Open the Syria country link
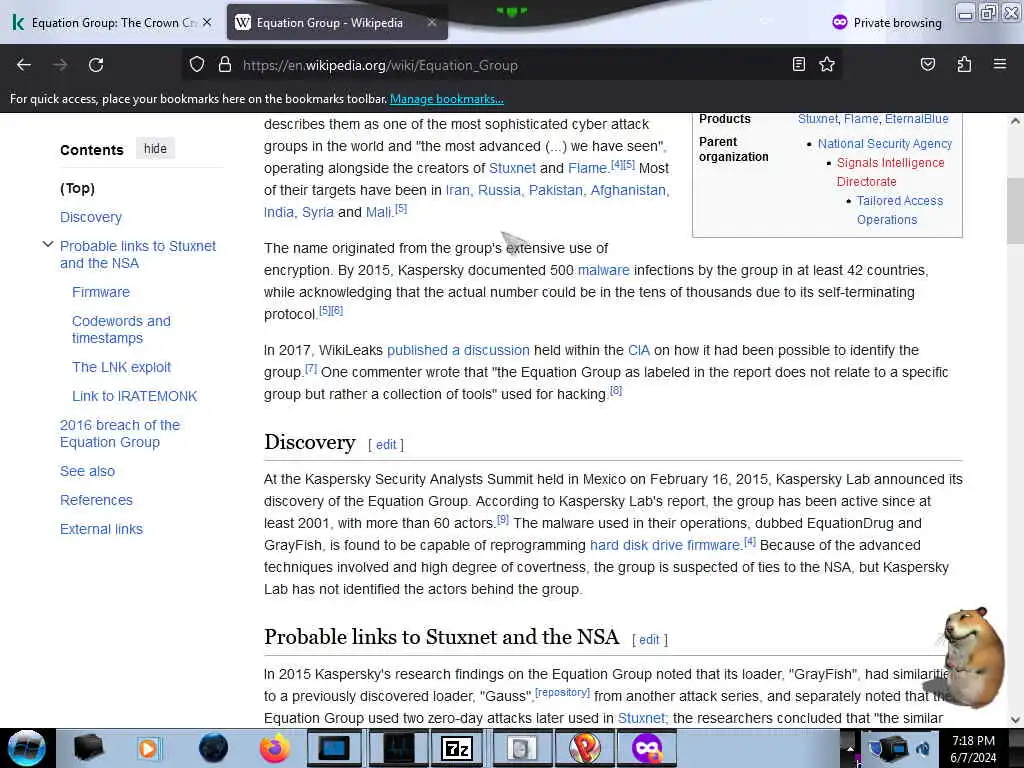This screenshot has width=1024, height=768. click(x=317, y=212)
